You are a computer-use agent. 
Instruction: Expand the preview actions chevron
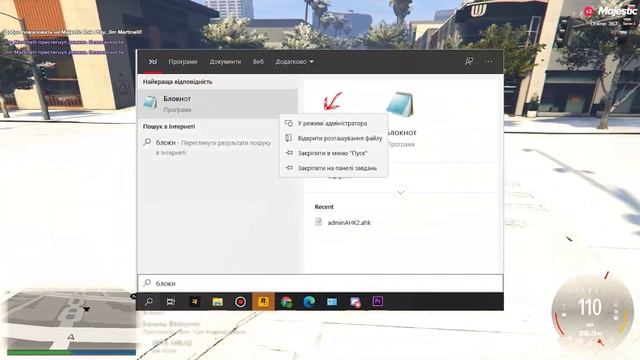pos(400,192)
